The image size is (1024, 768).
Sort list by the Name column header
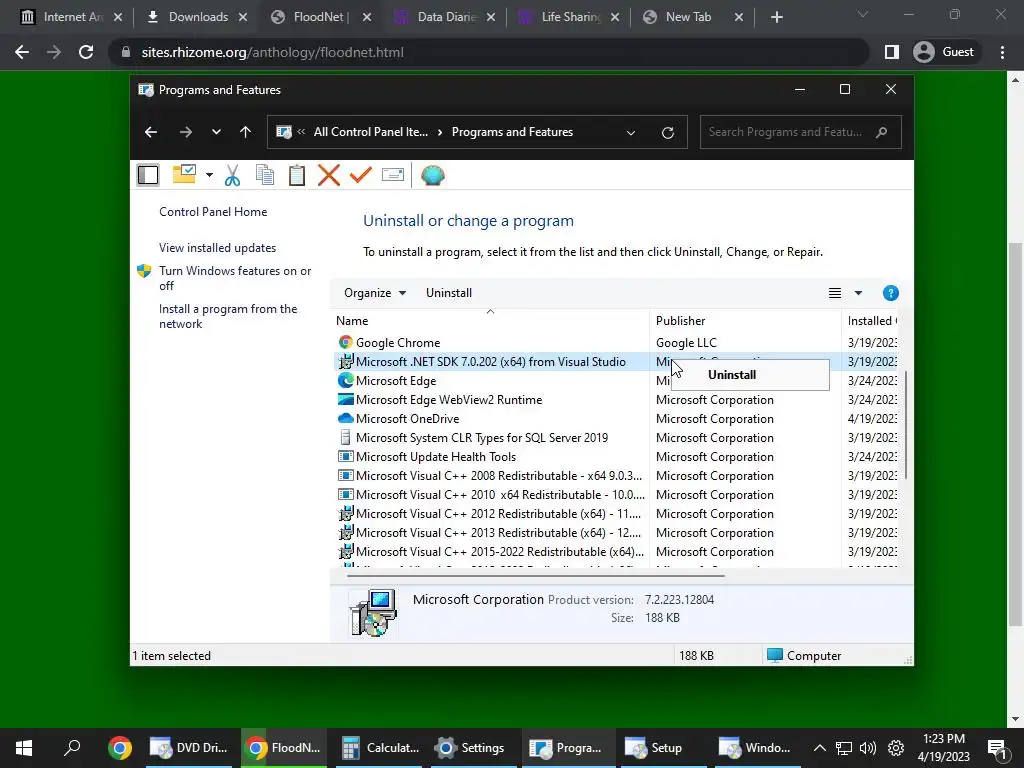(490, 321)
